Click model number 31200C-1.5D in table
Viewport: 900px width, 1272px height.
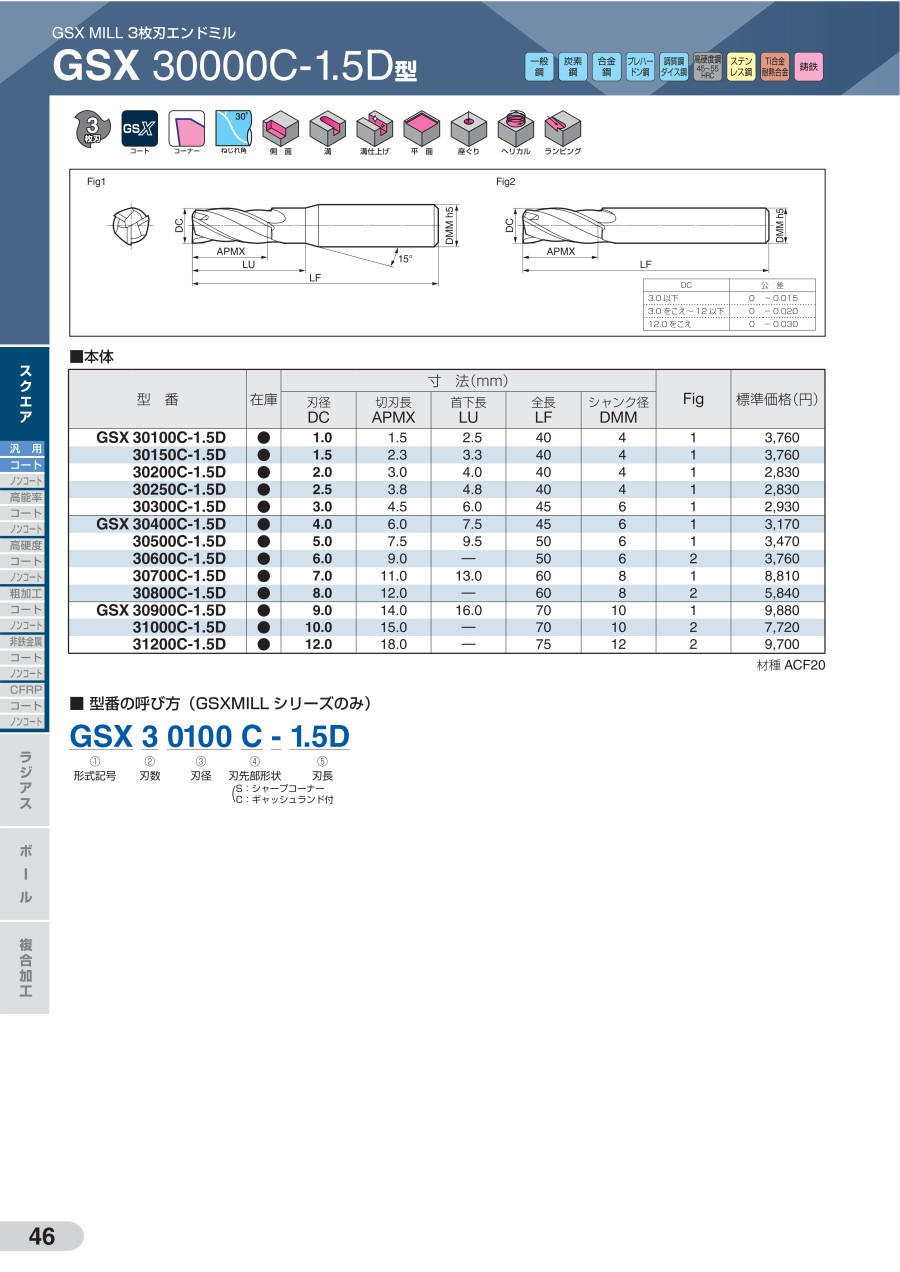[179, 645]
